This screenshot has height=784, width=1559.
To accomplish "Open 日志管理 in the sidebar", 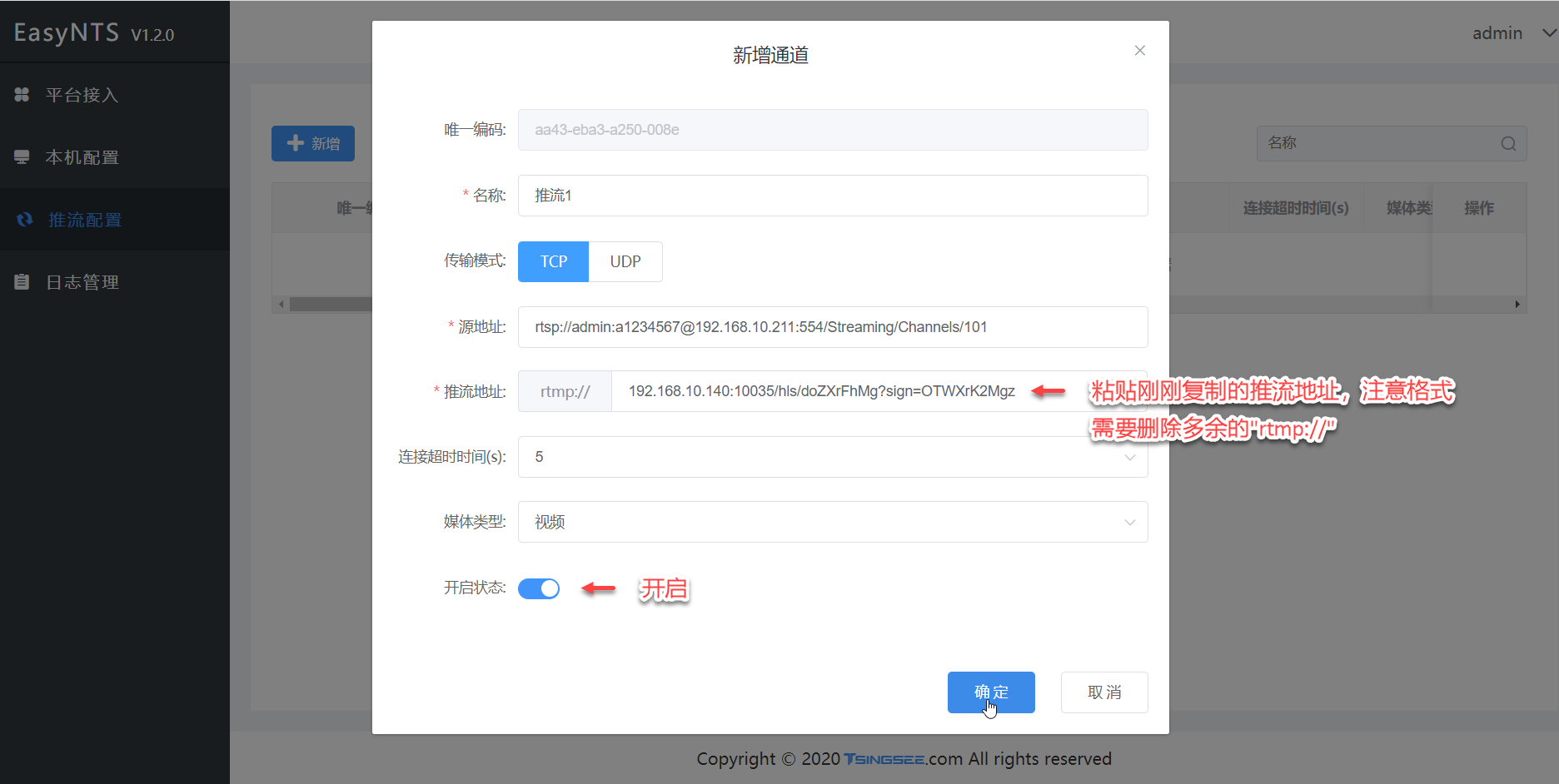I will (x=83, y=281).
